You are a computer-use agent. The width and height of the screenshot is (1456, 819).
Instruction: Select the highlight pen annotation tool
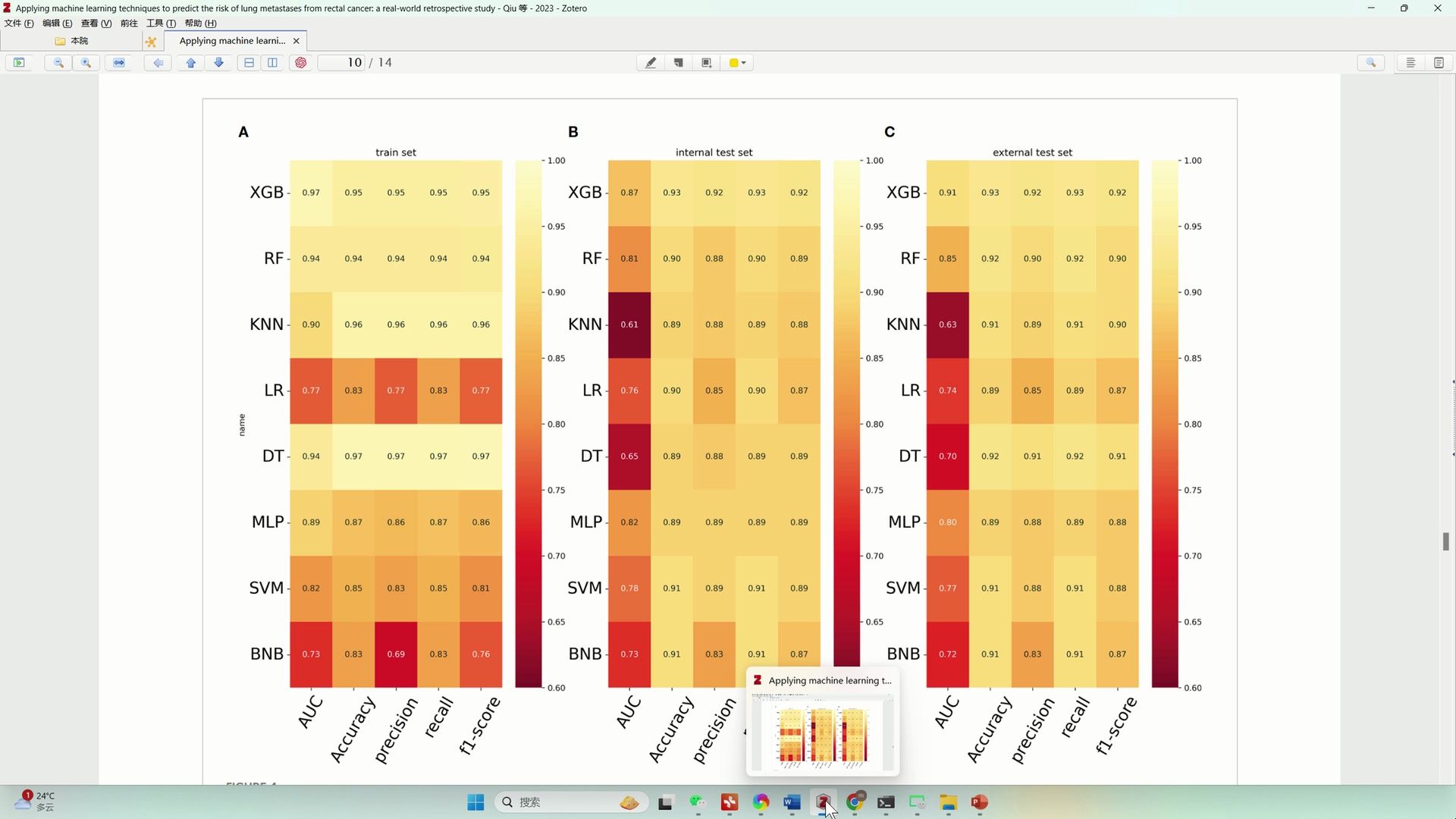(651, 63)
